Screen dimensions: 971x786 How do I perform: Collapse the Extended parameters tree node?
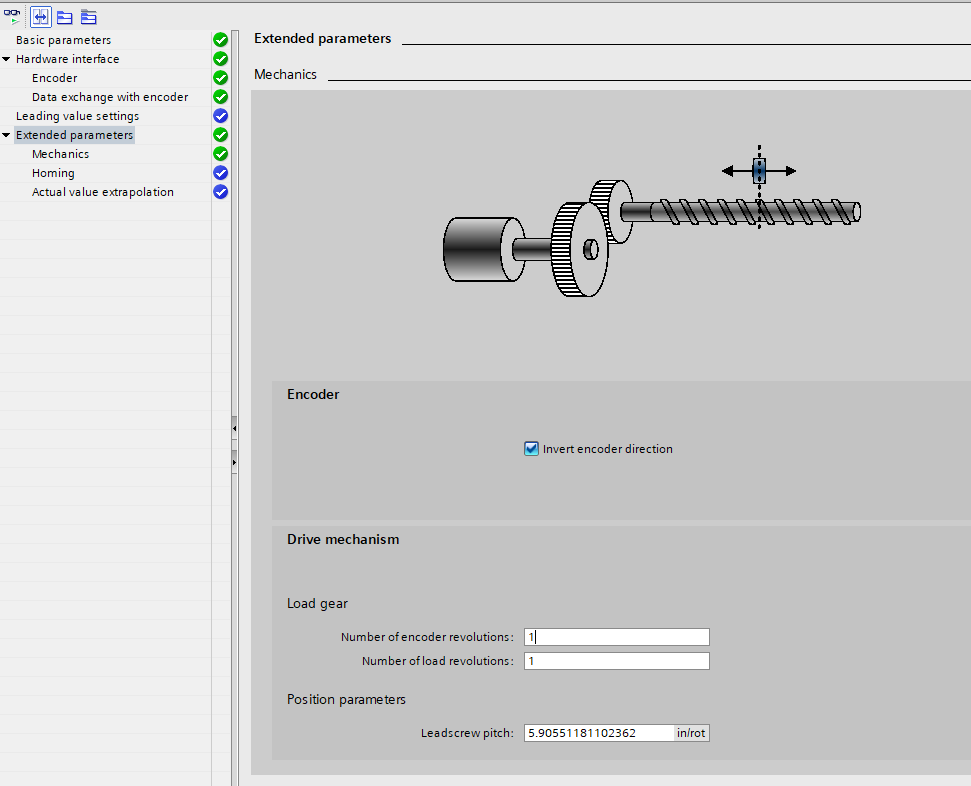tap(7, 135)
